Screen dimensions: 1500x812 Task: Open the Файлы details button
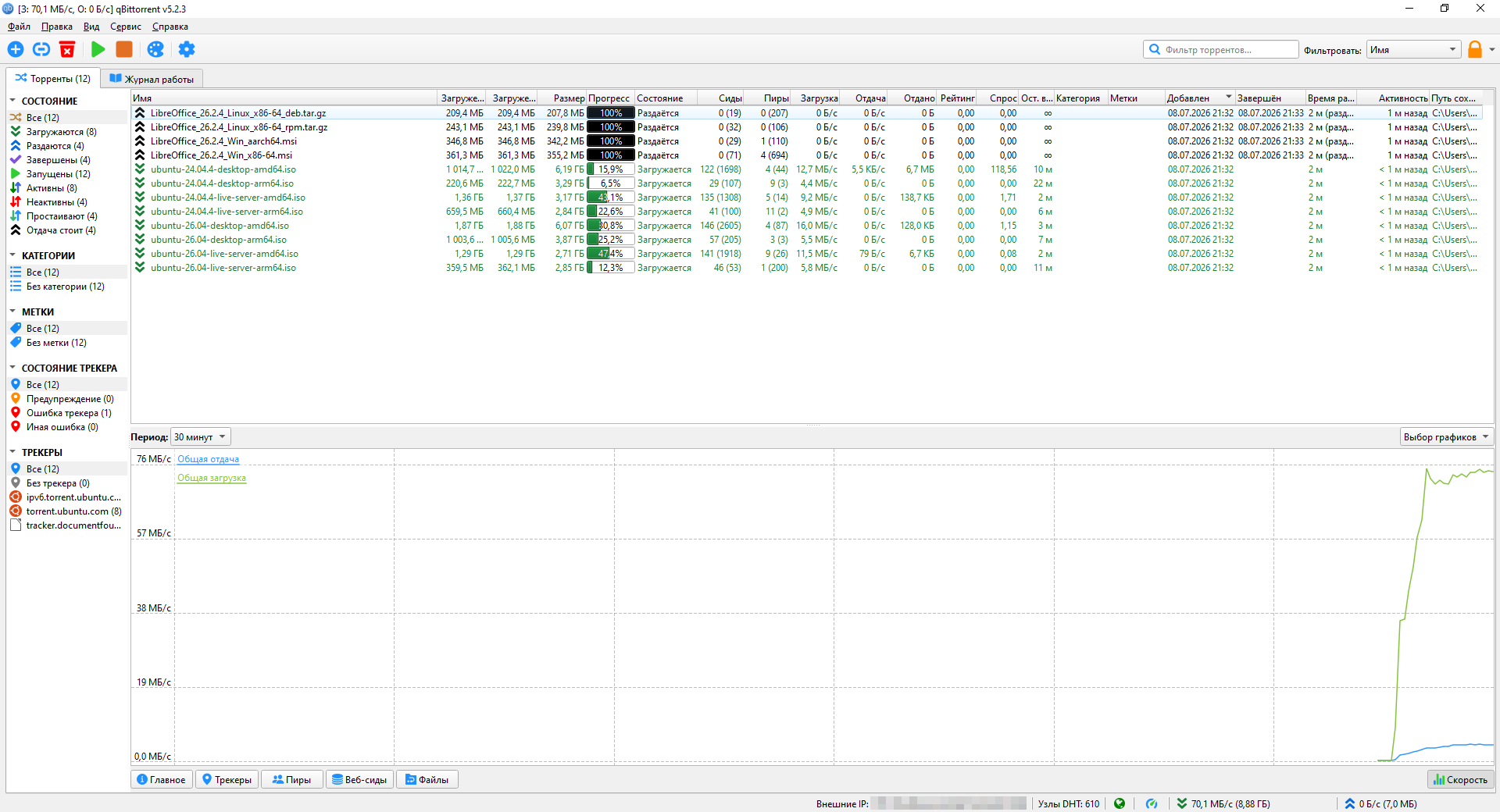click(427, 779)
